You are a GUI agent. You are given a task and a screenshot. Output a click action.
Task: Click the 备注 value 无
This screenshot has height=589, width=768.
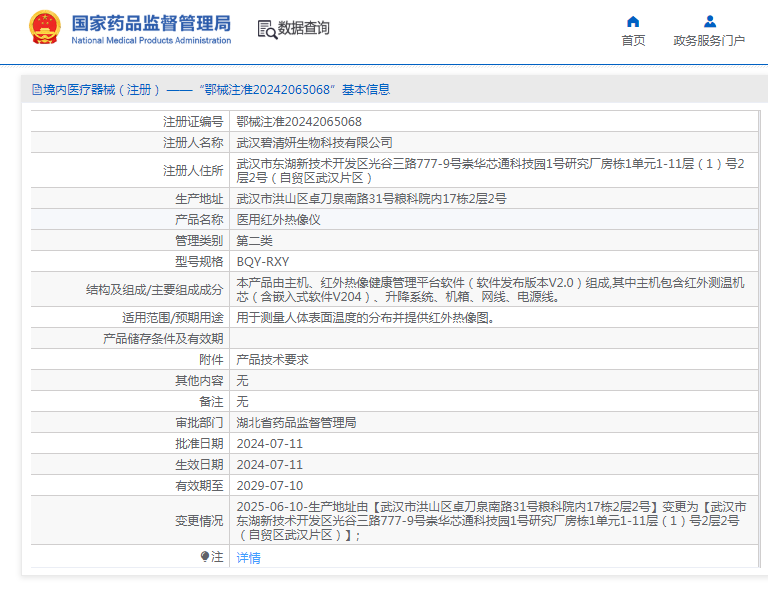[242, 402]
